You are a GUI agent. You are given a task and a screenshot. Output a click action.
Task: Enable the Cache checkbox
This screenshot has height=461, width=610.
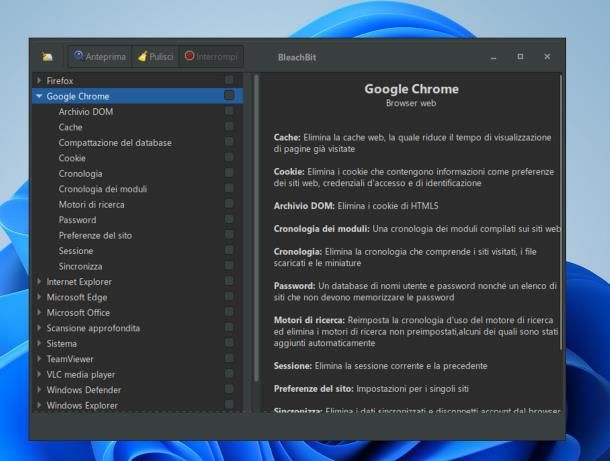coord(229,126)
